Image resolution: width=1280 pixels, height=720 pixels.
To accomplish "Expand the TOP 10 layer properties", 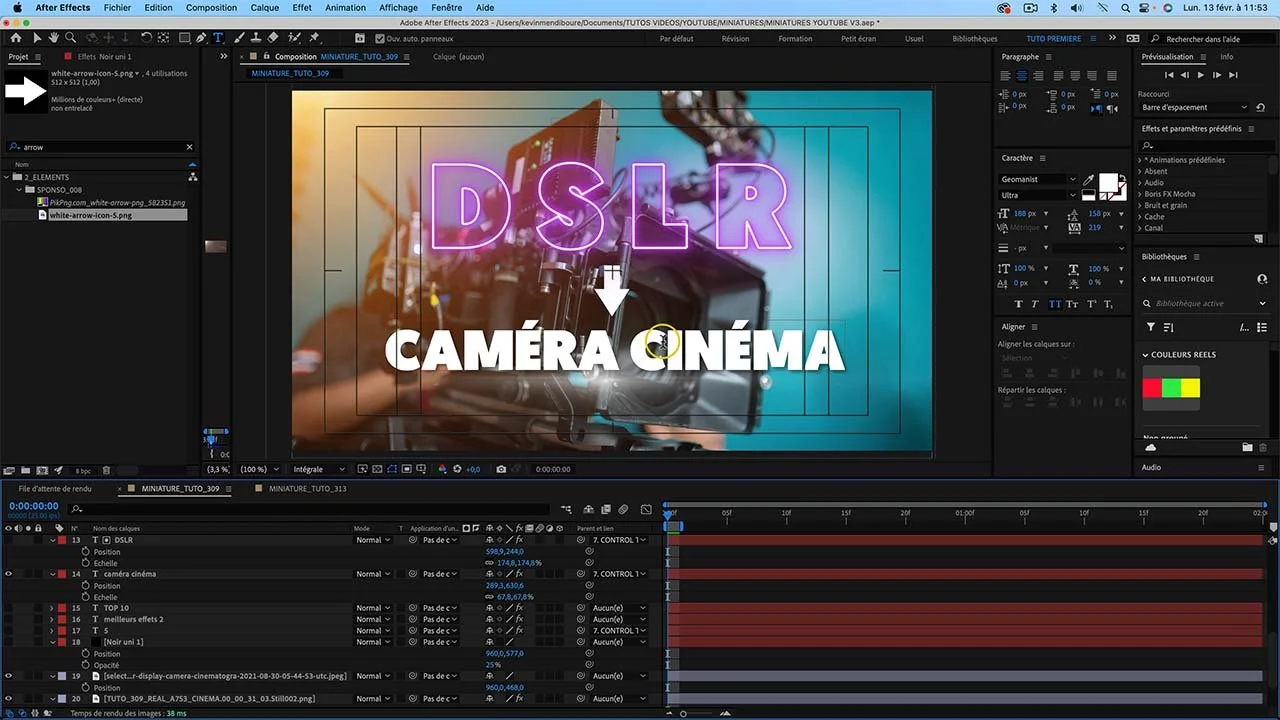I will [x=52, y=608].
